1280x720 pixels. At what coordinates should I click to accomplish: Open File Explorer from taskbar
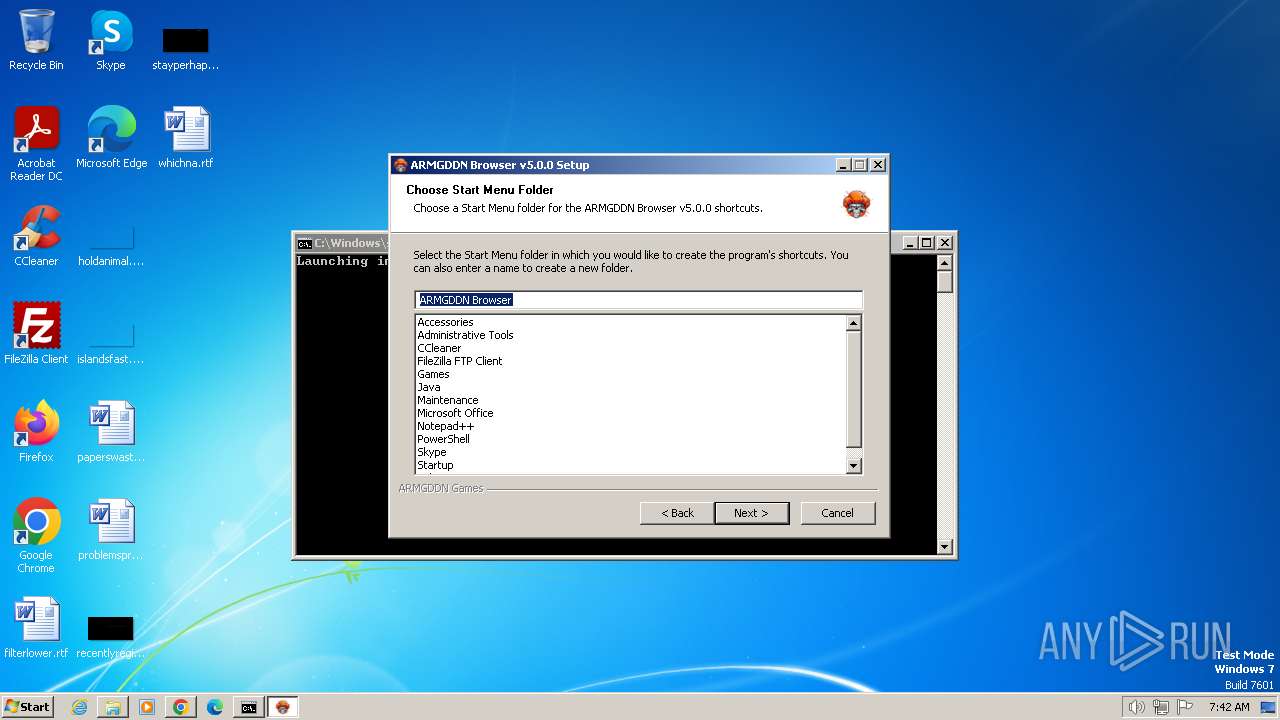pyautogui.click(x=113, y=707)
